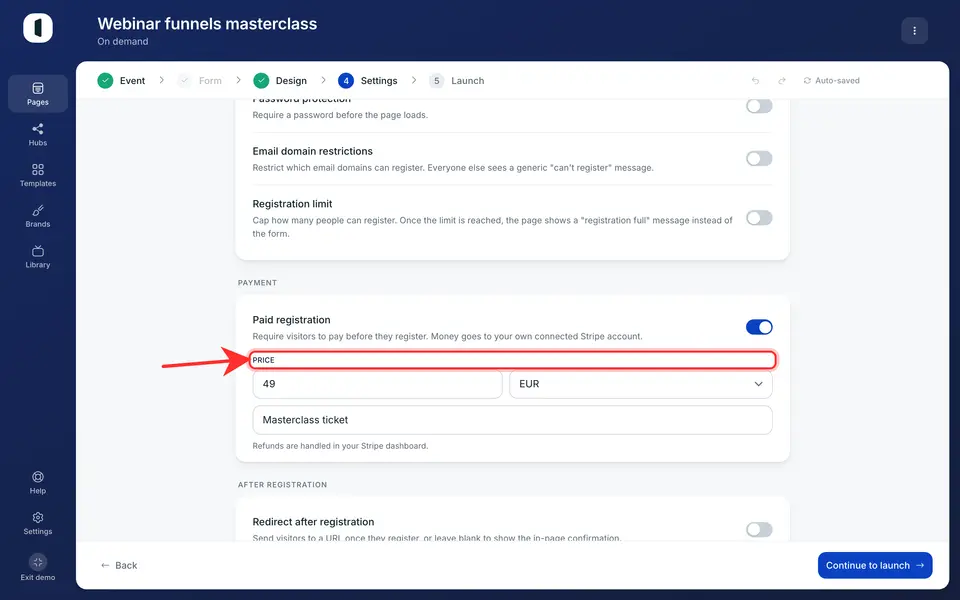Click the Email domain restrictions heading

[312, 151]
